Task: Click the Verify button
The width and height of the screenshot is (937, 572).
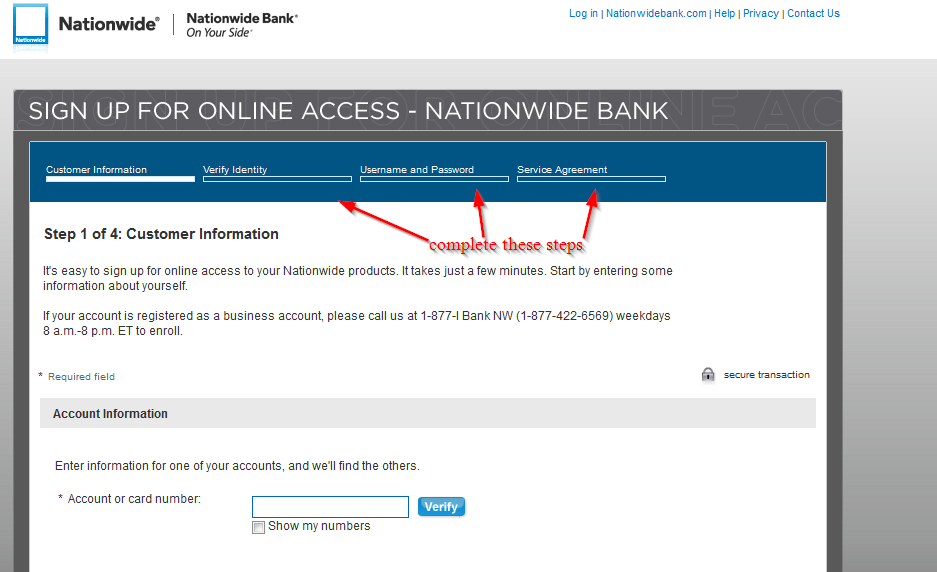Action: pos(441,507)
